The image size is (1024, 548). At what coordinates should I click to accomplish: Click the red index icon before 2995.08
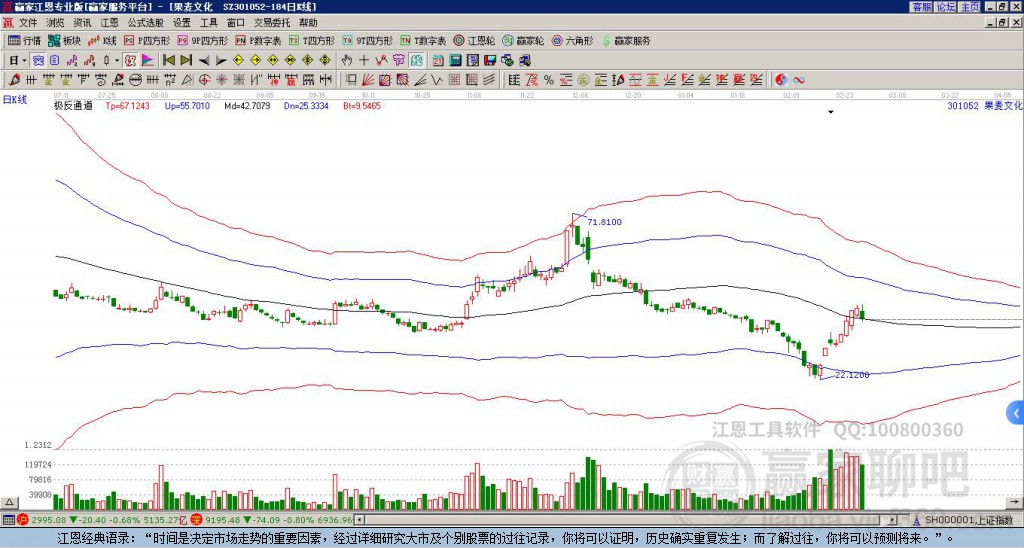click(23, 520)
